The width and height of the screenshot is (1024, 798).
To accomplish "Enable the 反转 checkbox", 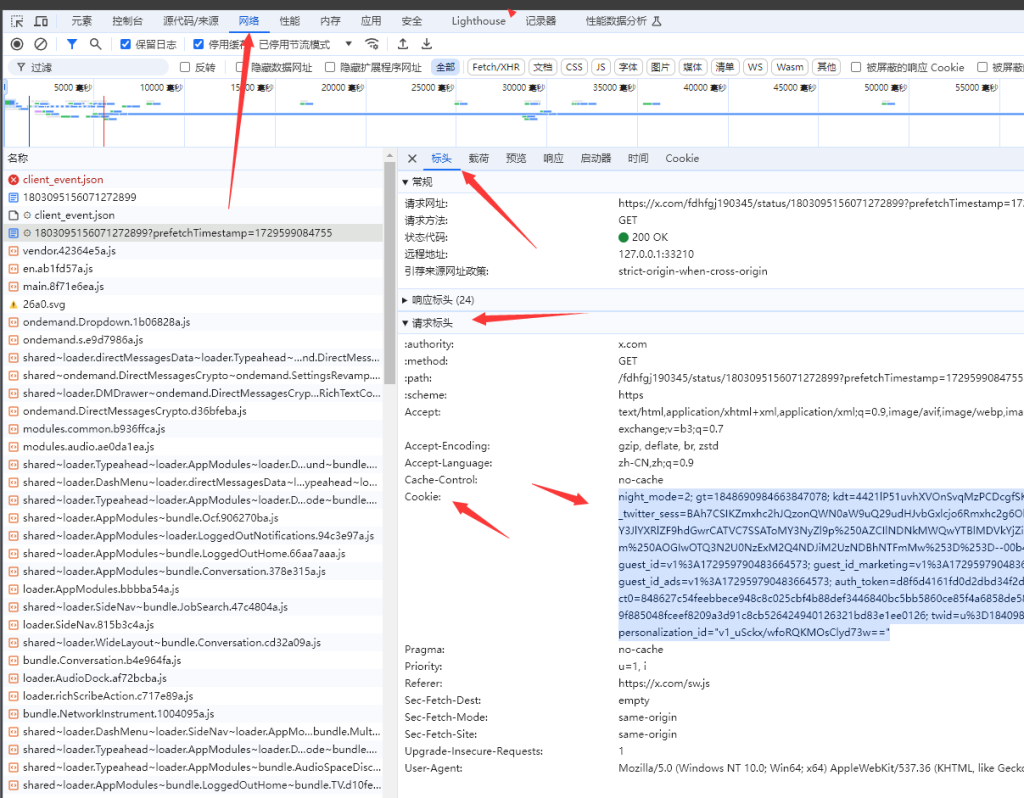I will point(185,67).
